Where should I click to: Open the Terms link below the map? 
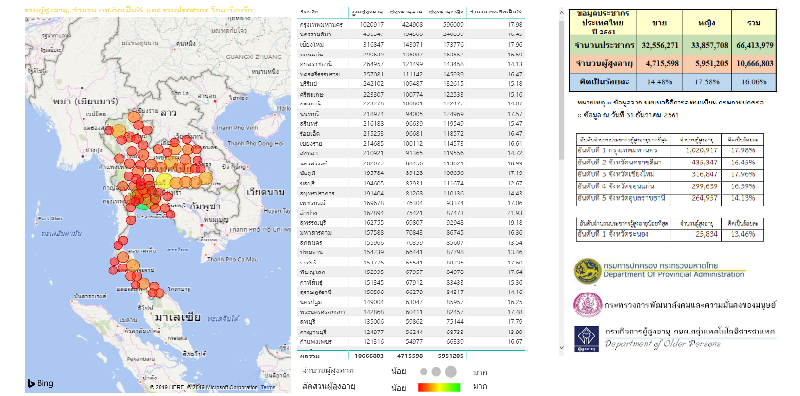268,387
